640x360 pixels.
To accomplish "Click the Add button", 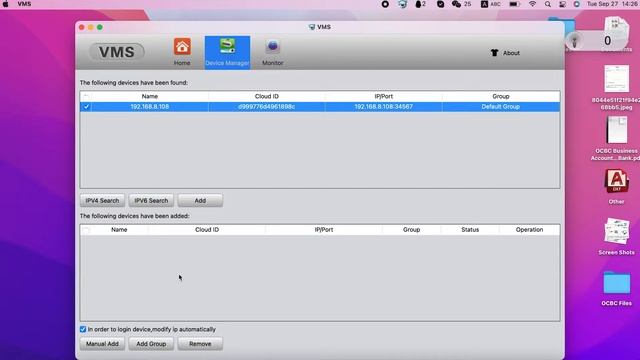I will 200,201.
